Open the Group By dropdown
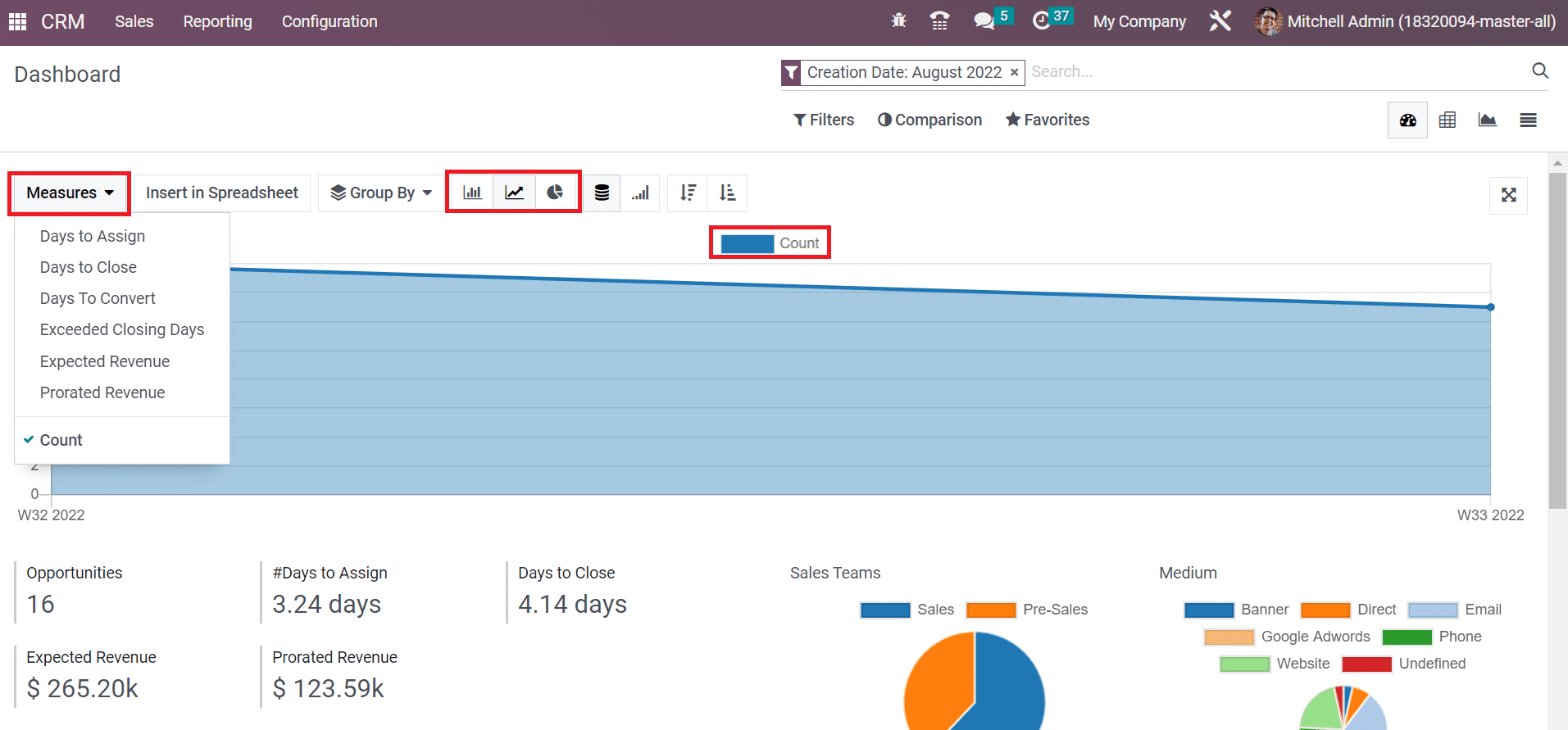Screen dimensions: 1568x730 [381, 193]
